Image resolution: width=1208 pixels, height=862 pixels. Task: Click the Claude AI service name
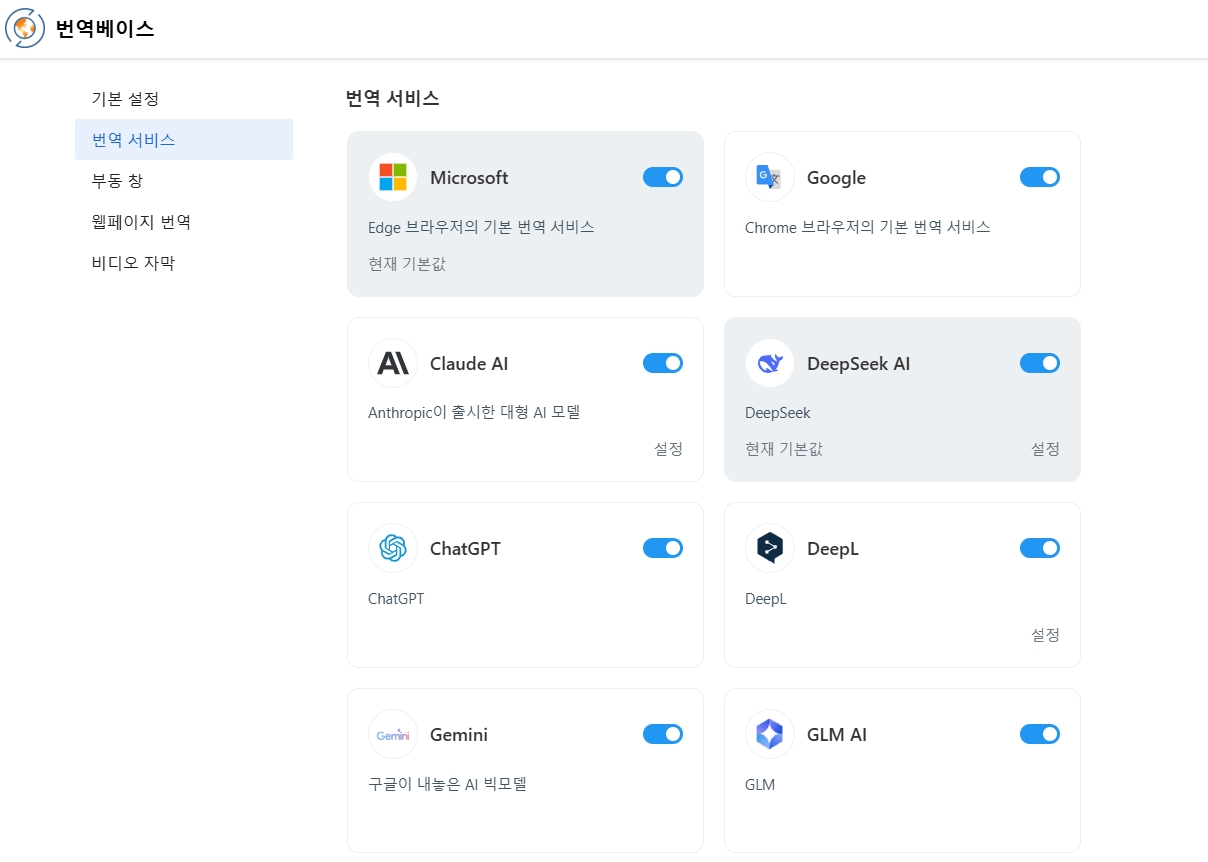(469, 364)
